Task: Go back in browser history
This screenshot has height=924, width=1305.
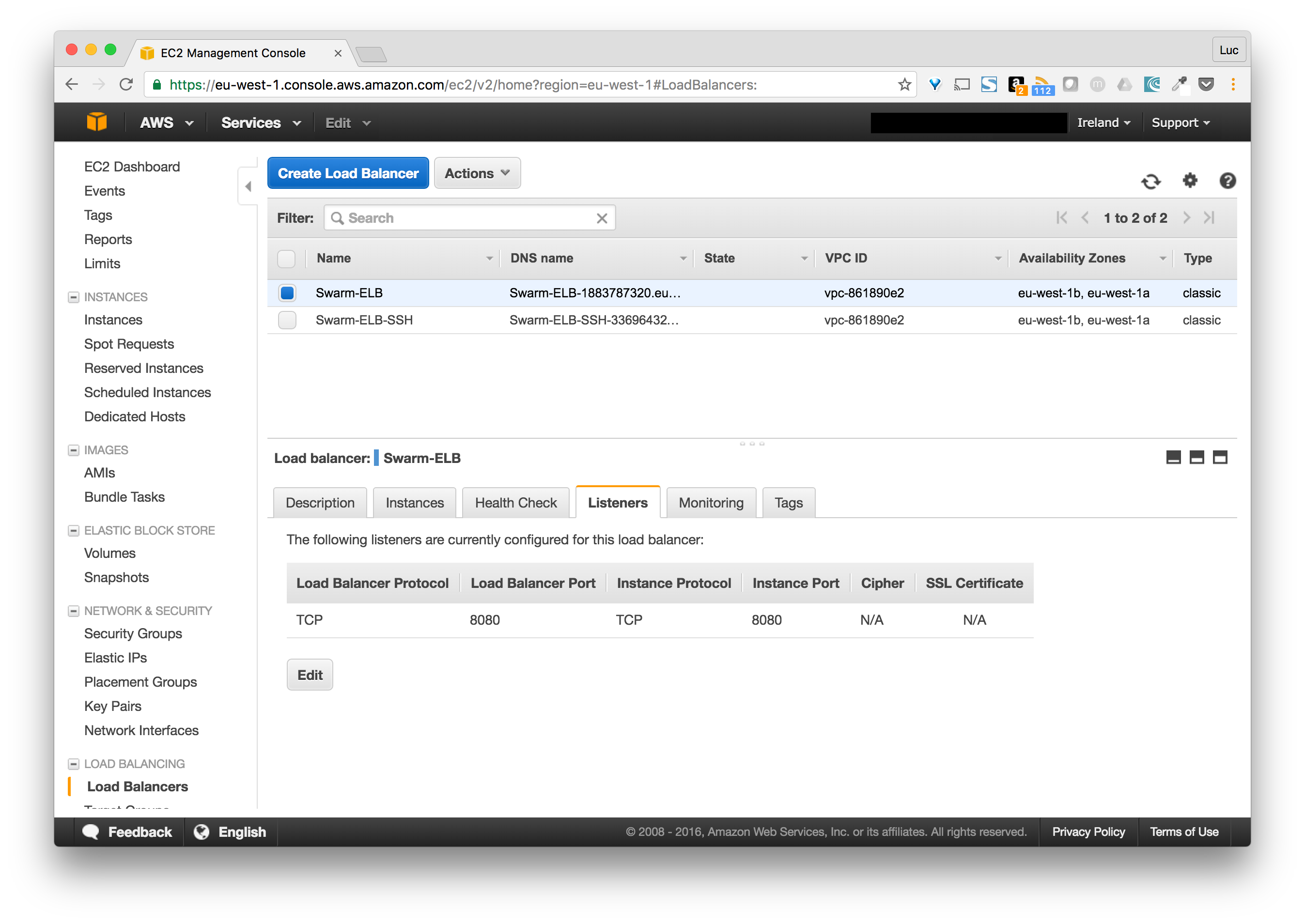Action: (72, 85)
